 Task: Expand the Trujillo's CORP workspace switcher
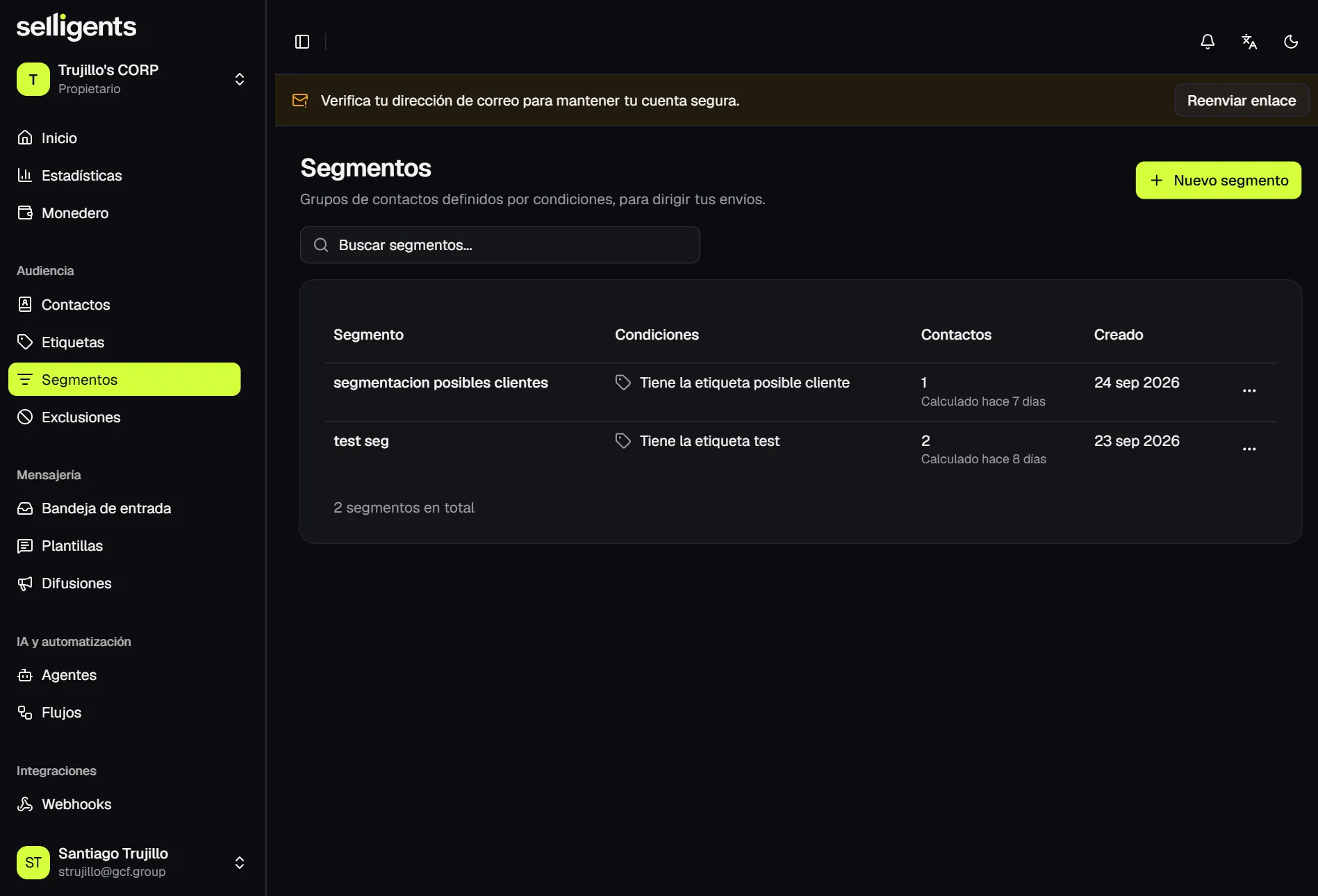coord(240,79)
